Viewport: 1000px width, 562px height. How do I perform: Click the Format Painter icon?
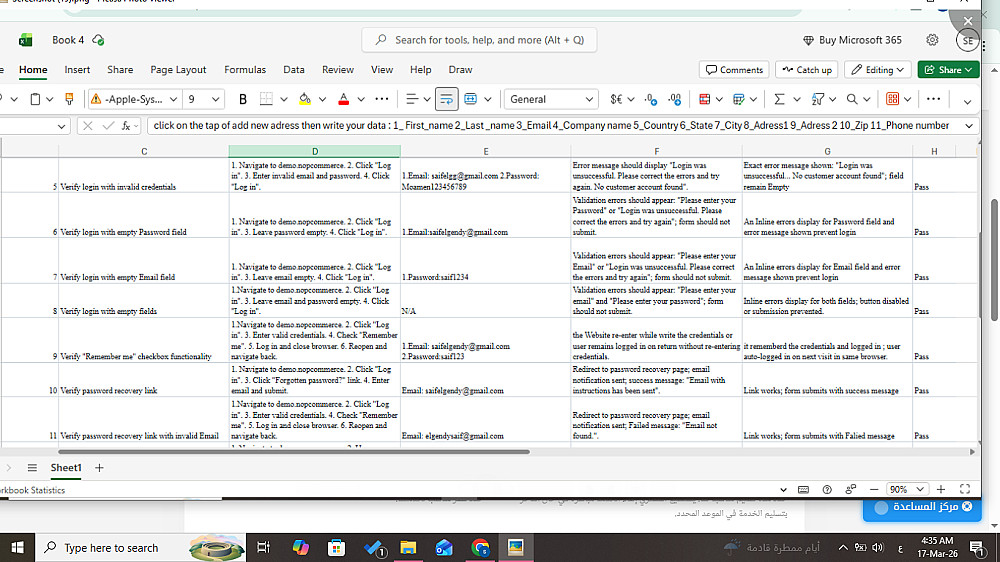click(x=69, y=100)
